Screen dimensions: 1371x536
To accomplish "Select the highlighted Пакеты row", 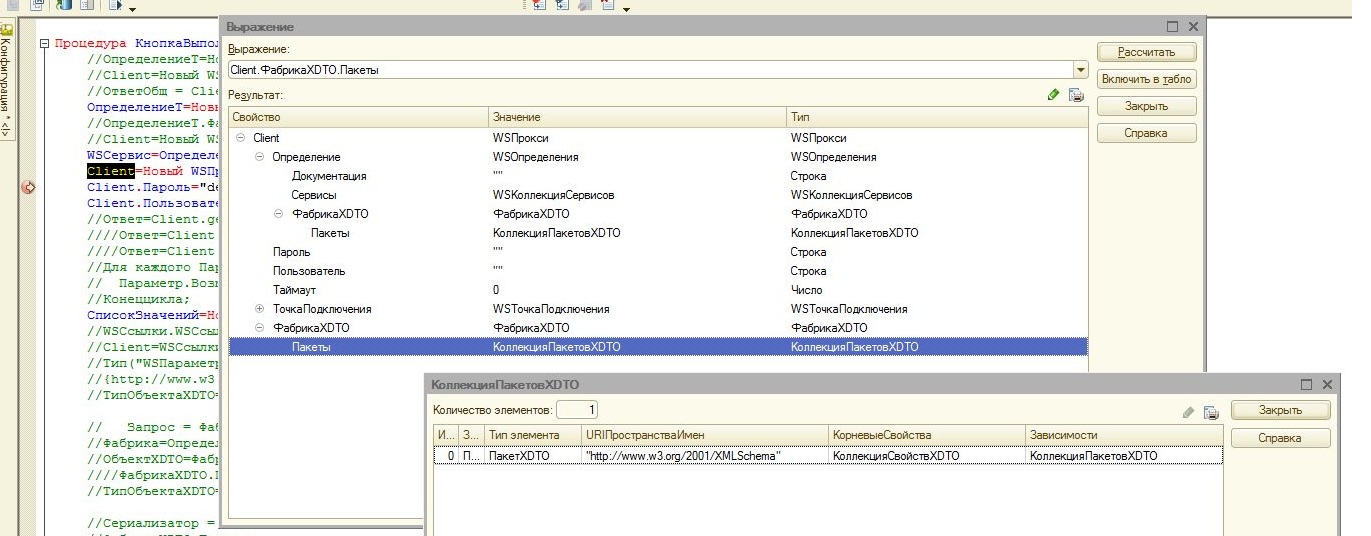I will (x=658, y=347).
